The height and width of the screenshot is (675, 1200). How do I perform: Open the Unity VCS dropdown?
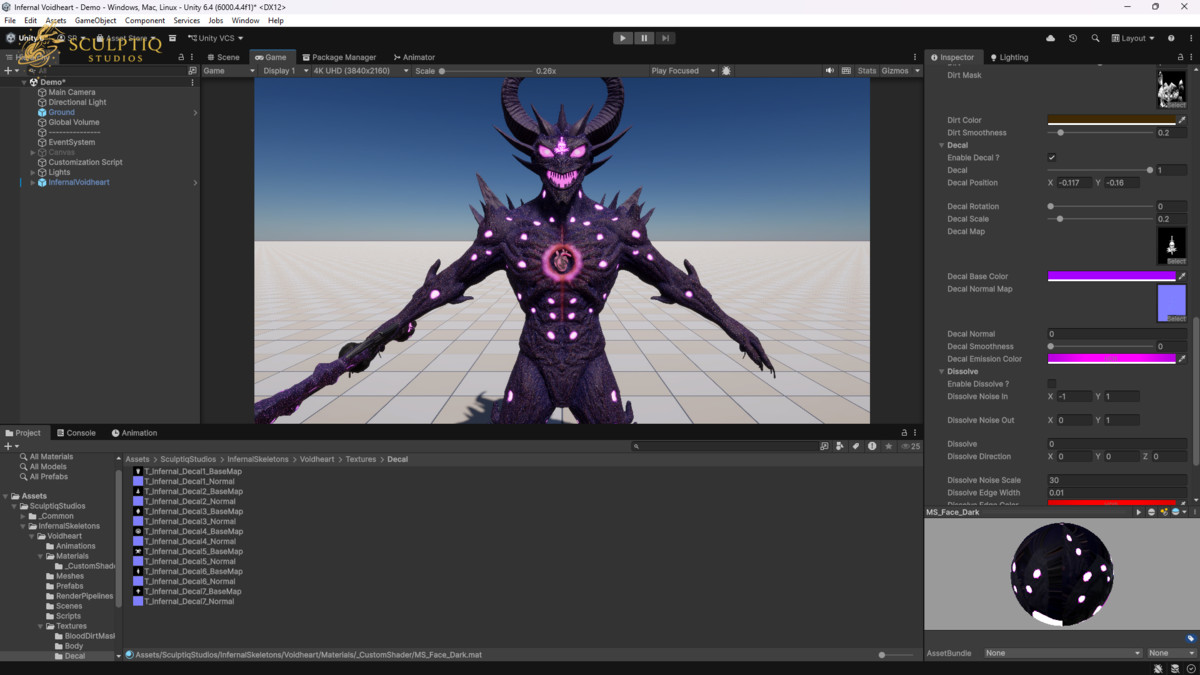pyautogui.click(x=215, y=38)
